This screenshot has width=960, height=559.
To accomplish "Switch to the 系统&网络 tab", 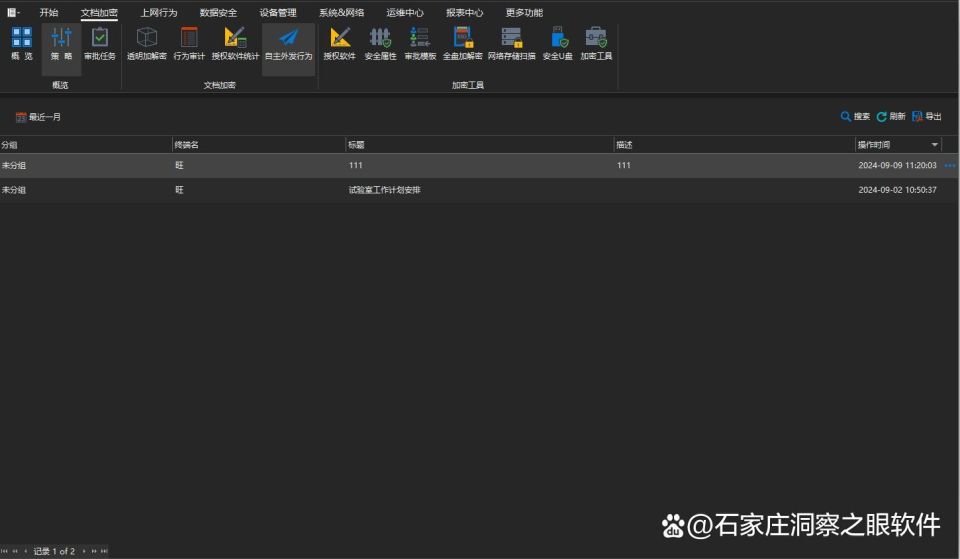I will tap(342, 12).
